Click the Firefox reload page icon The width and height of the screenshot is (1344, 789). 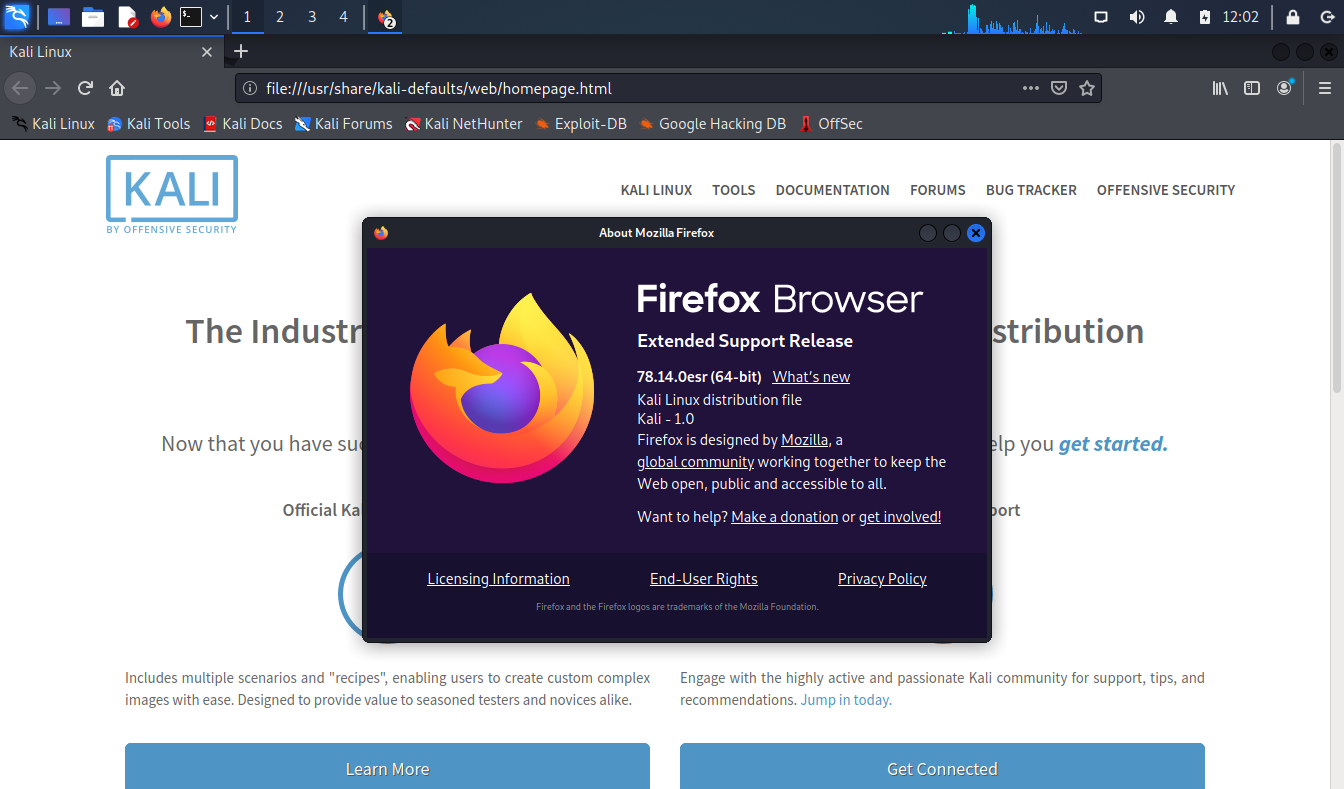pyautogui.click(x=86, y=88)
